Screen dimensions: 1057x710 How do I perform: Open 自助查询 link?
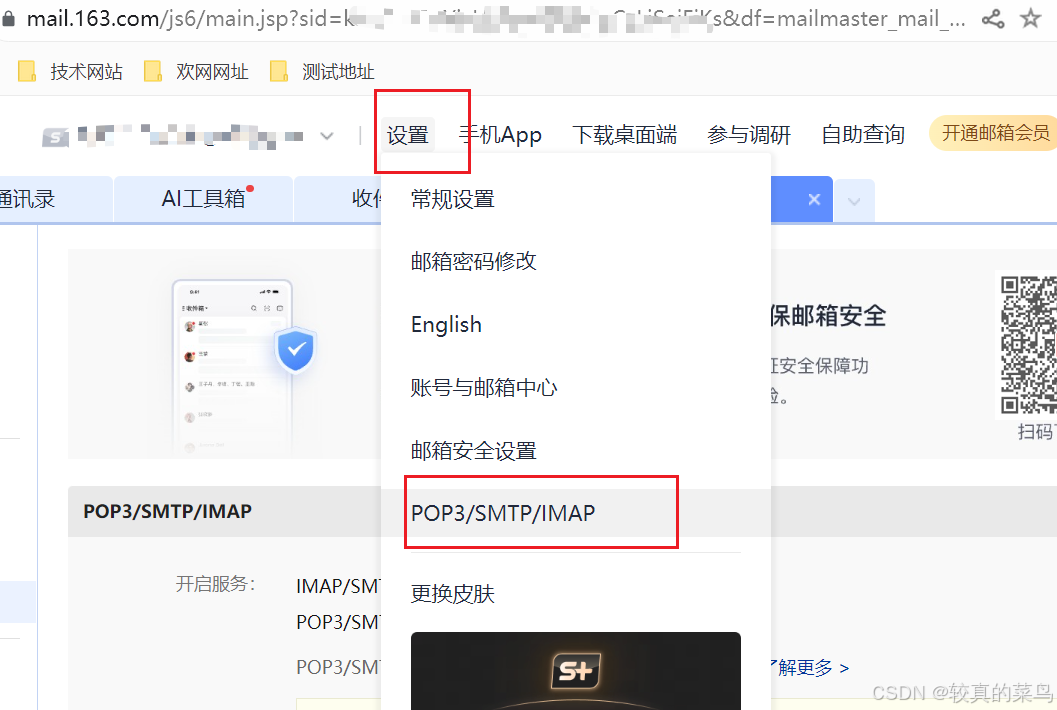pos(863,135)
